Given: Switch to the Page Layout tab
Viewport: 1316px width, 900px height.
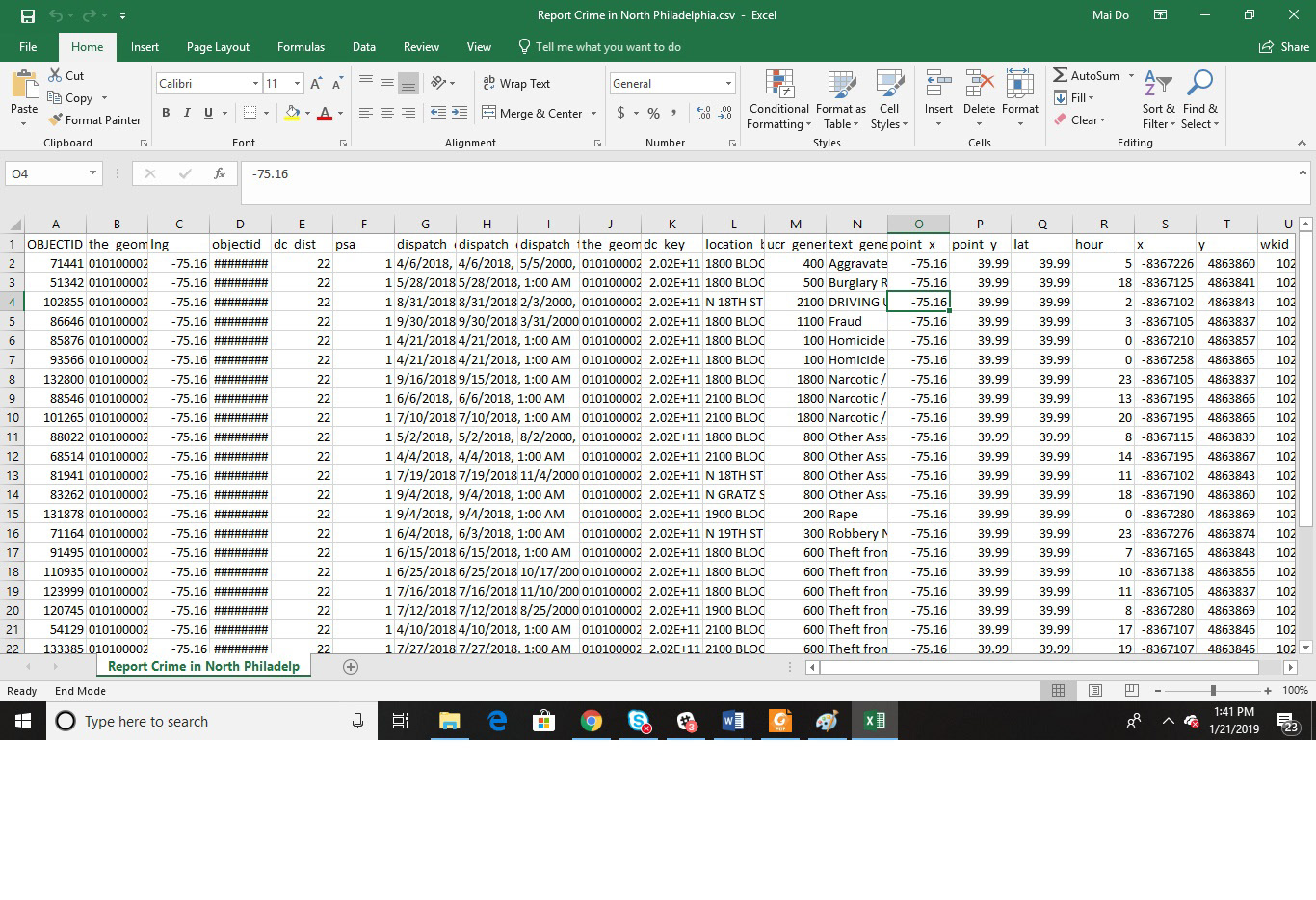Looking at the screenshot, I should click(x=218, y=46).
